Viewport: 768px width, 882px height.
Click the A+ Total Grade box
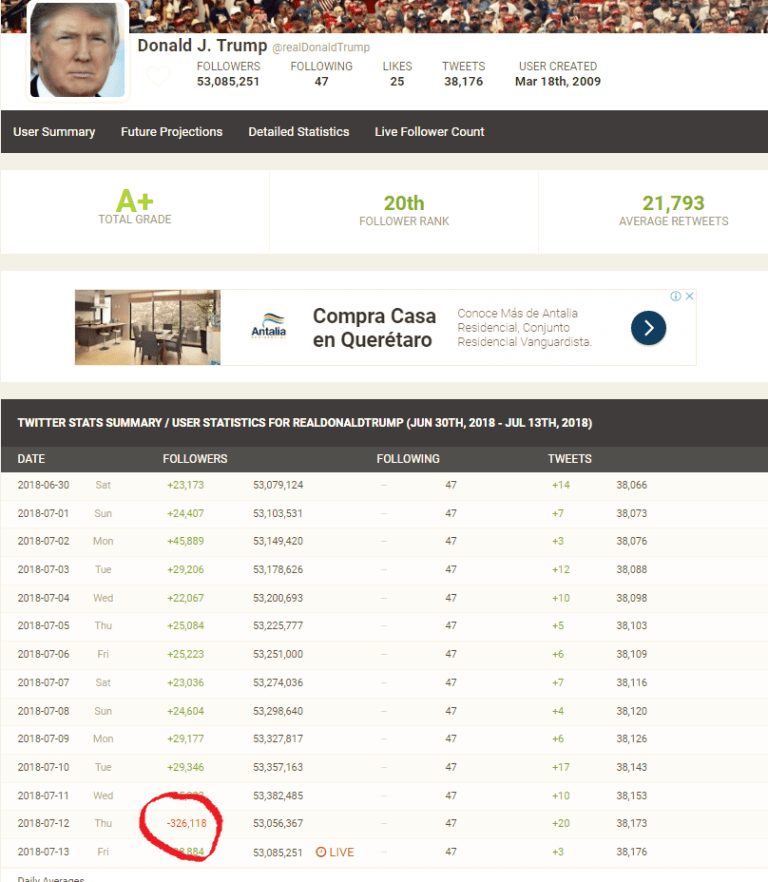(x=135, y=209)
